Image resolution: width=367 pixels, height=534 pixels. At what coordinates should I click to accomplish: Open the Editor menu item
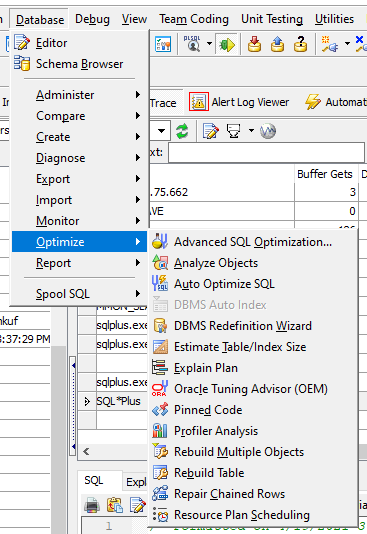tap(79, 43)
